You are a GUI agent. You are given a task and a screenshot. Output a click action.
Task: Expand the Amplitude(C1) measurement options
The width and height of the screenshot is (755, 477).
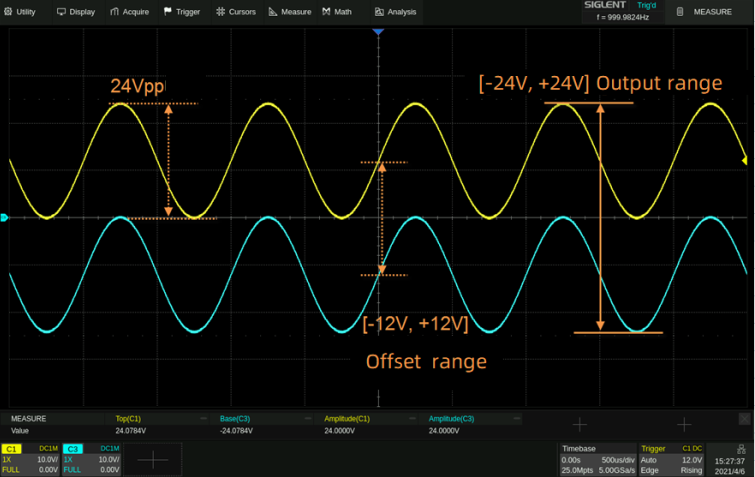pyautogui.click(x=410, y=418)
